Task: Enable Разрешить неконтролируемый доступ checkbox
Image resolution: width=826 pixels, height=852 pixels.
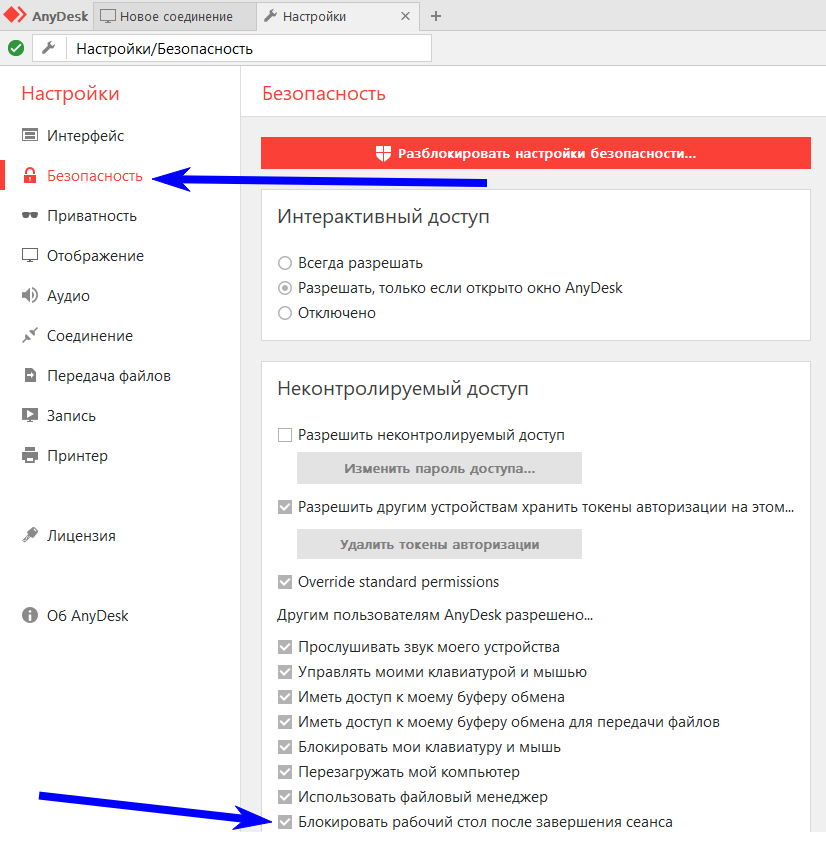Action: point(285,435)
